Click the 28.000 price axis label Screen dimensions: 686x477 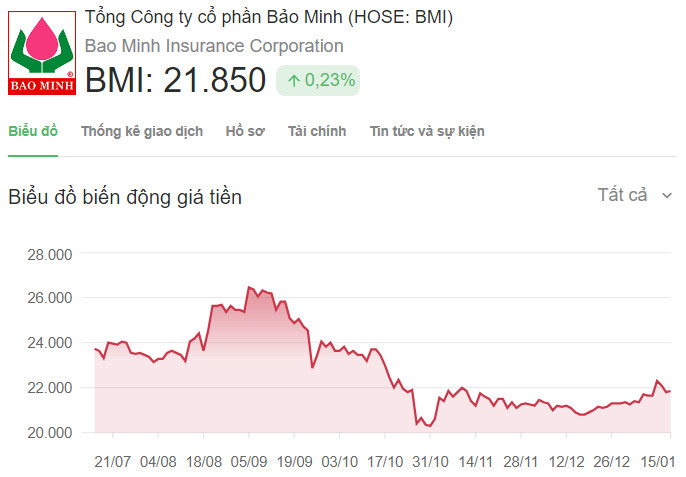click(50, 254)
